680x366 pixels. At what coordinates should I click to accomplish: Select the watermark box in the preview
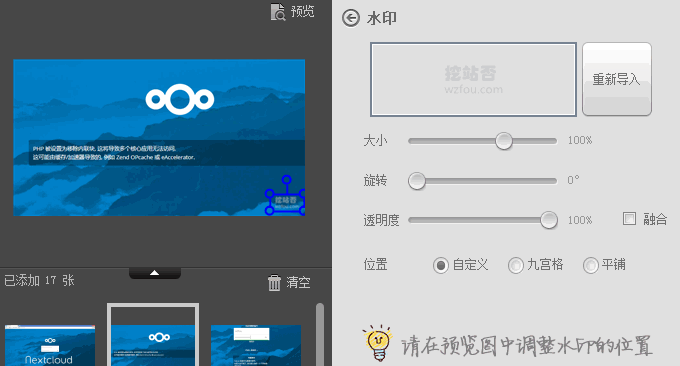(286, 202)
